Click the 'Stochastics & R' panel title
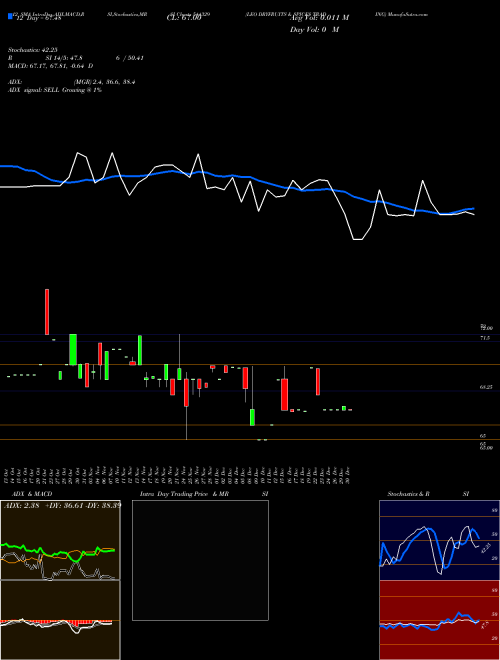The height and width of the screenshot is (660, 500). pos(409,494)
